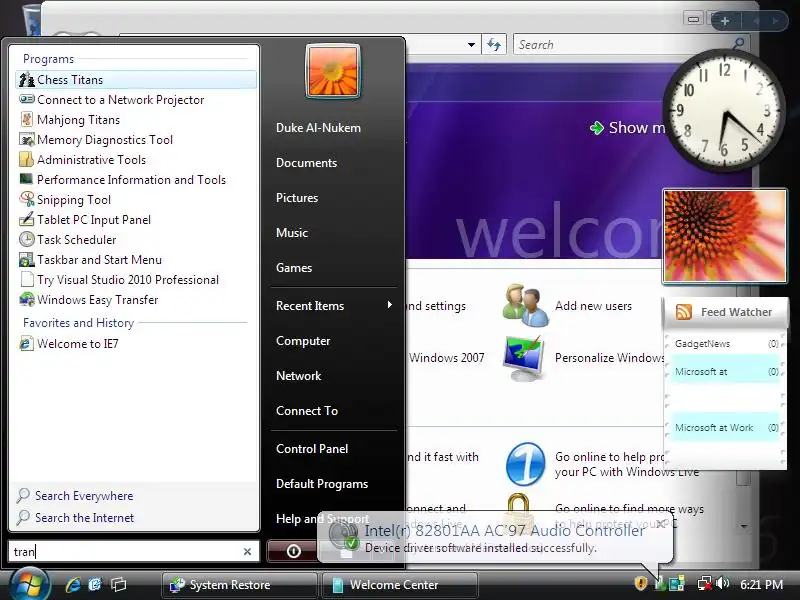This screenshot has height=600, width=800.
Task: Click the Windows Start orb
Action: [29, 585]
